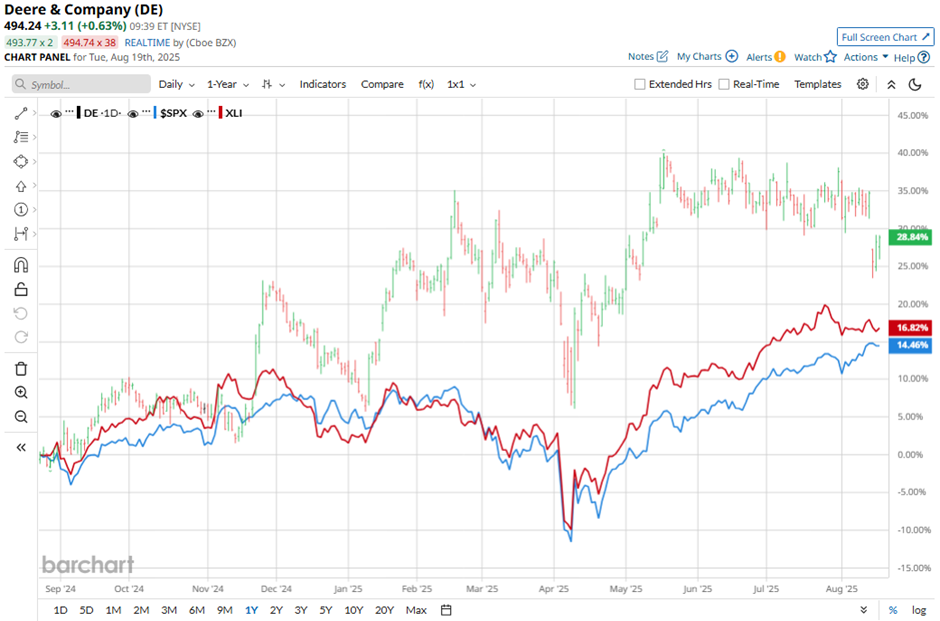This screenshot has height=621, width=940.
Task: Open the Compare menu
Action: coord(382,85)
